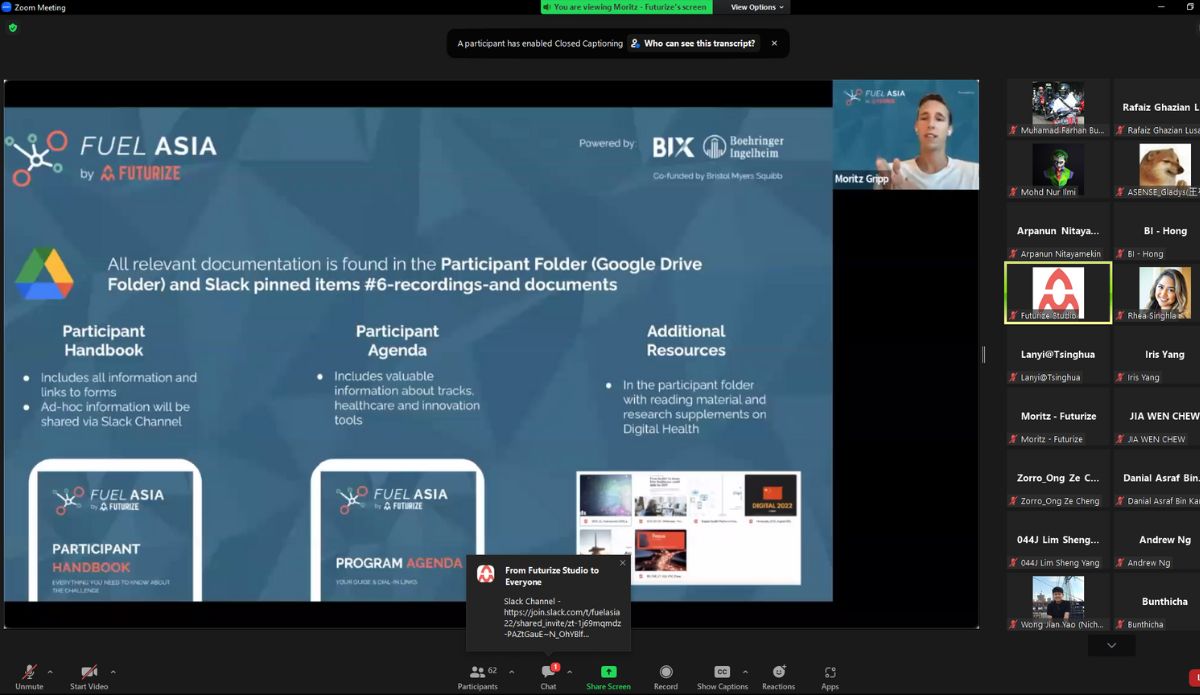This screenshot has height=695, width=1200.
Task: Click "From Futurize Studio to Everyone" header
Action: 553,576
